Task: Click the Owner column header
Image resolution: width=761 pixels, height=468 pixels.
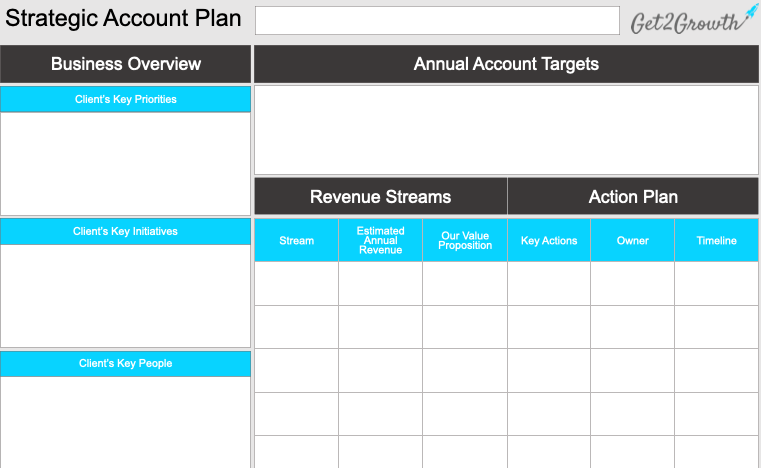Action: pos(632,241)
